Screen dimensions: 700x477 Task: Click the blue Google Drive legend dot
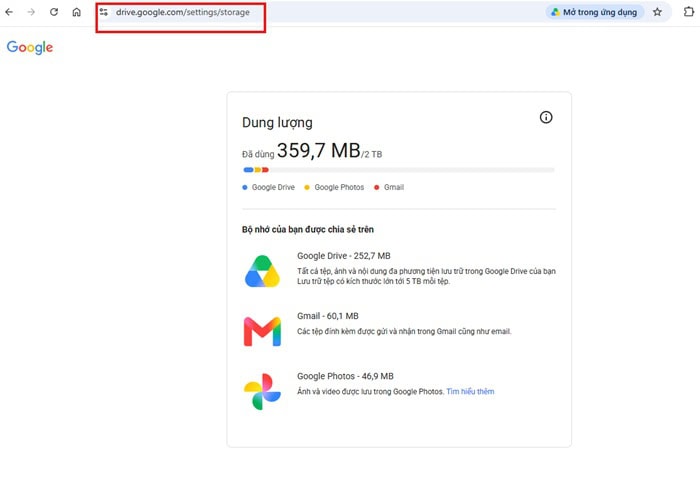[x=245, y=188]
